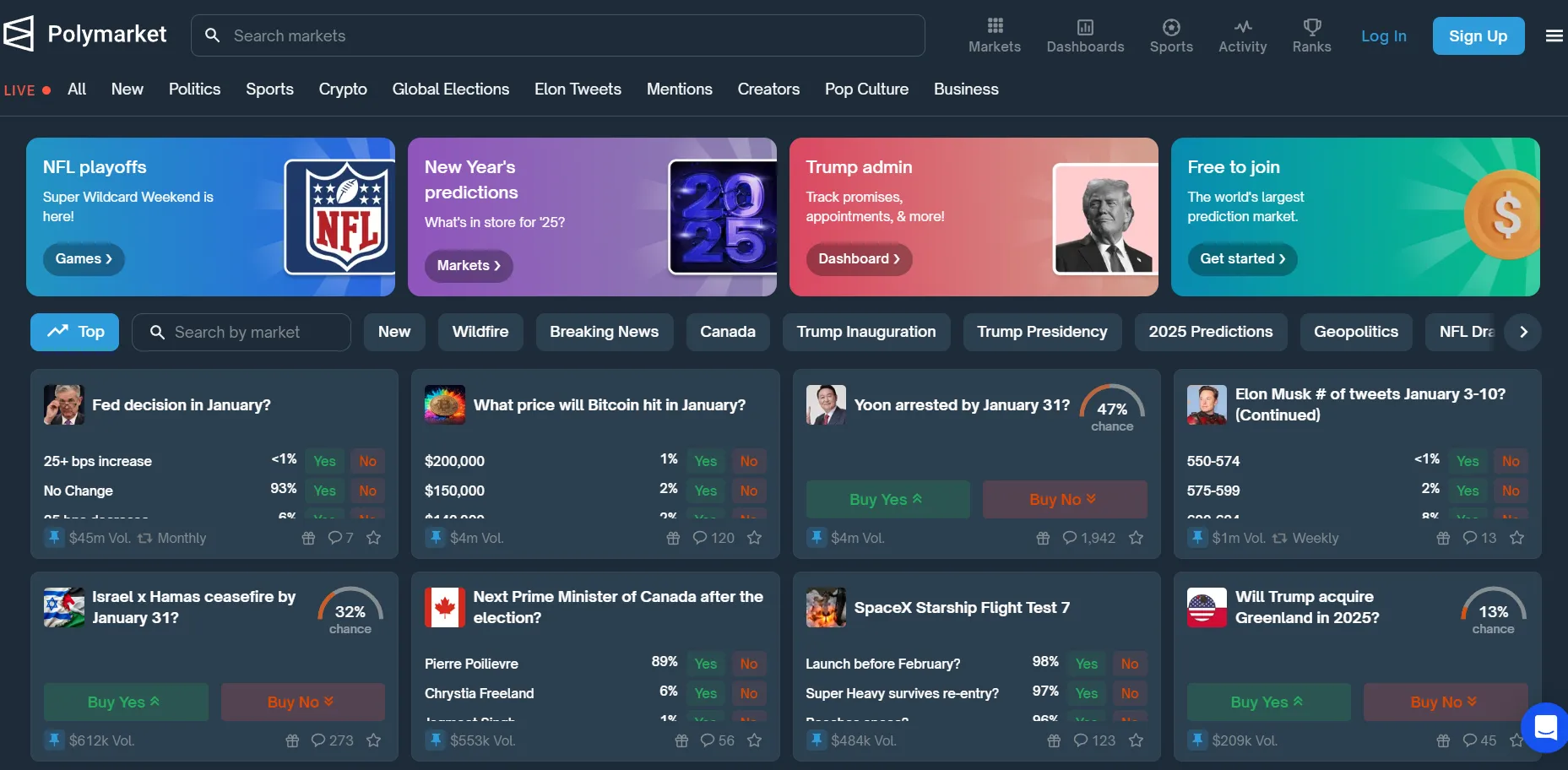This screenshot has height=770, width=1568.
Task: Open the 45 comments on Trump Greenland card
Action: tap(1479, 740)
